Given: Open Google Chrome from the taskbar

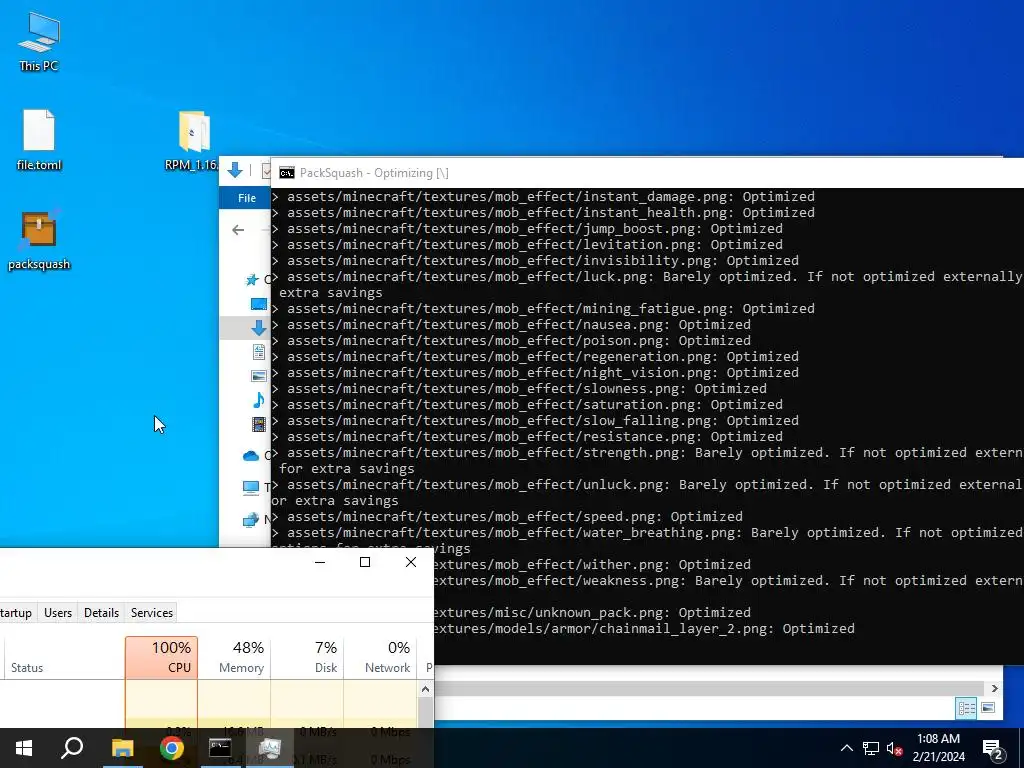Looking at the screenshot, I should pyautogui.click(x=171, y=748).
